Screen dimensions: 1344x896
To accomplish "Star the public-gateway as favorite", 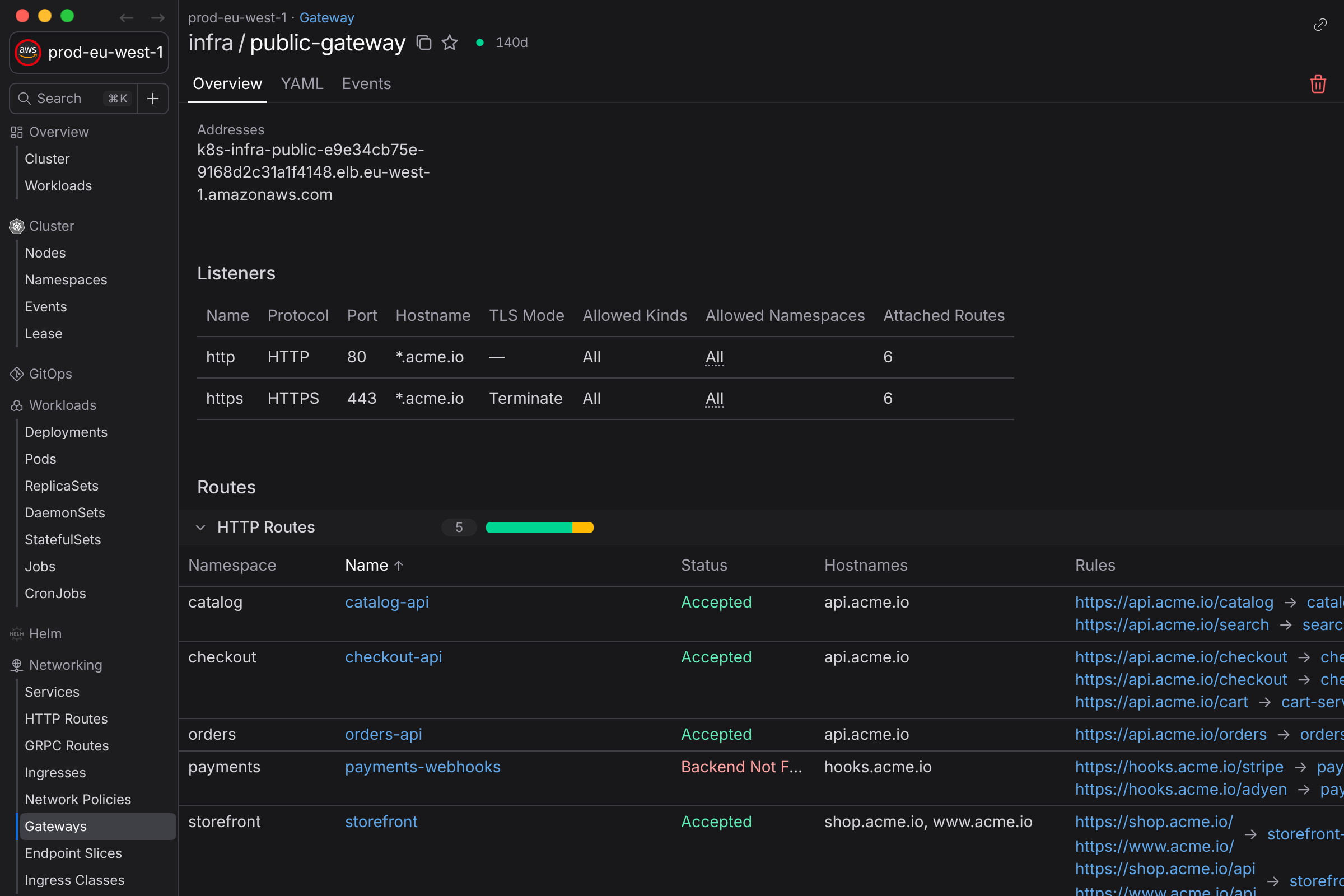I will click(450, 43).
